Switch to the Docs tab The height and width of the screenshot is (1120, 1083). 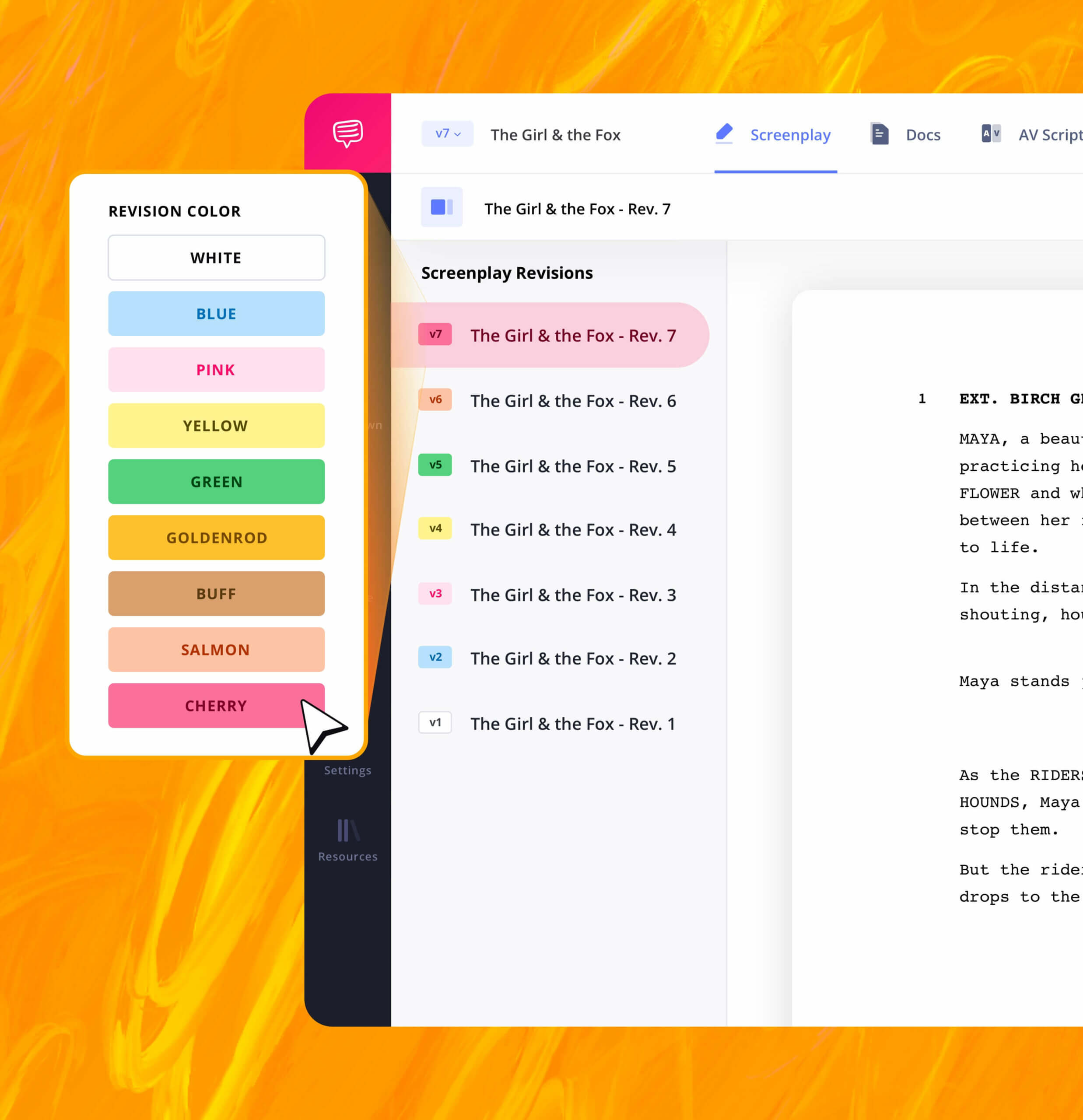click(922, 134)
